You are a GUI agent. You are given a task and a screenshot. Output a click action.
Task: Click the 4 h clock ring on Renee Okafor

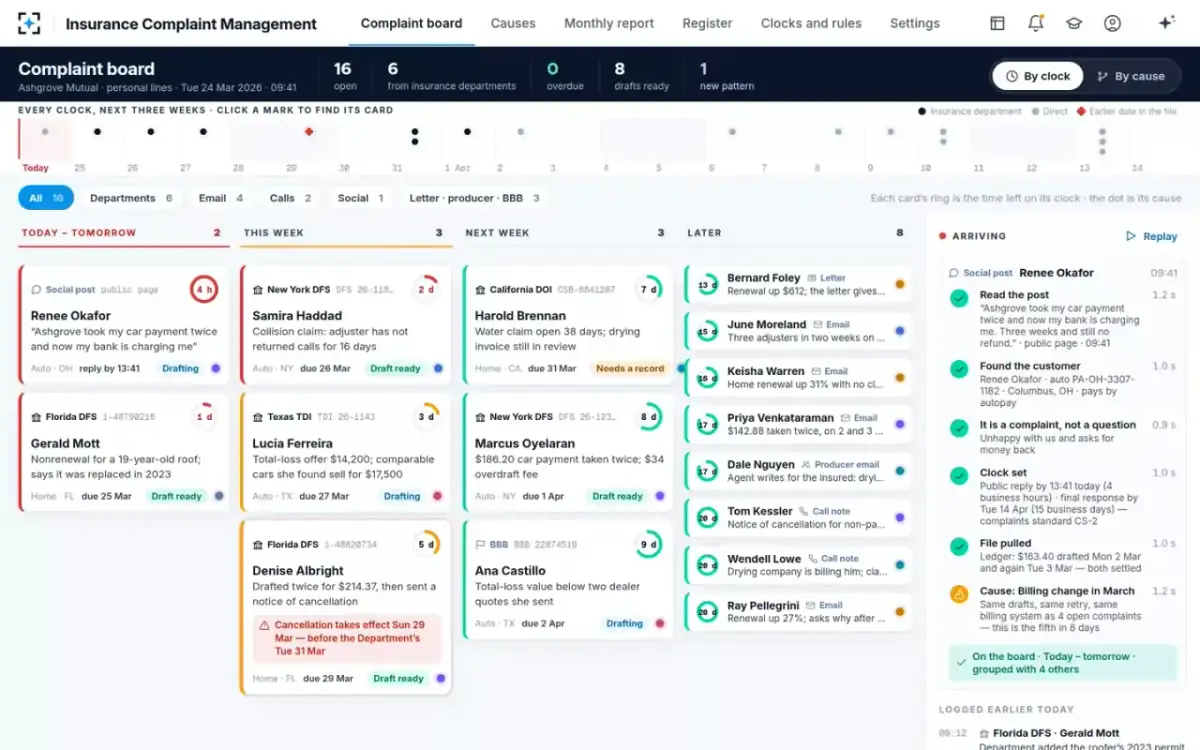[x=204, y=290]
